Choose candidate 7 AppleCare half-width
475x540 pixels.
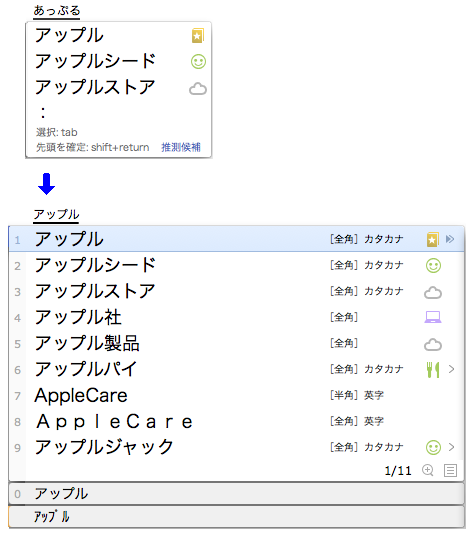tap(236, 395)
